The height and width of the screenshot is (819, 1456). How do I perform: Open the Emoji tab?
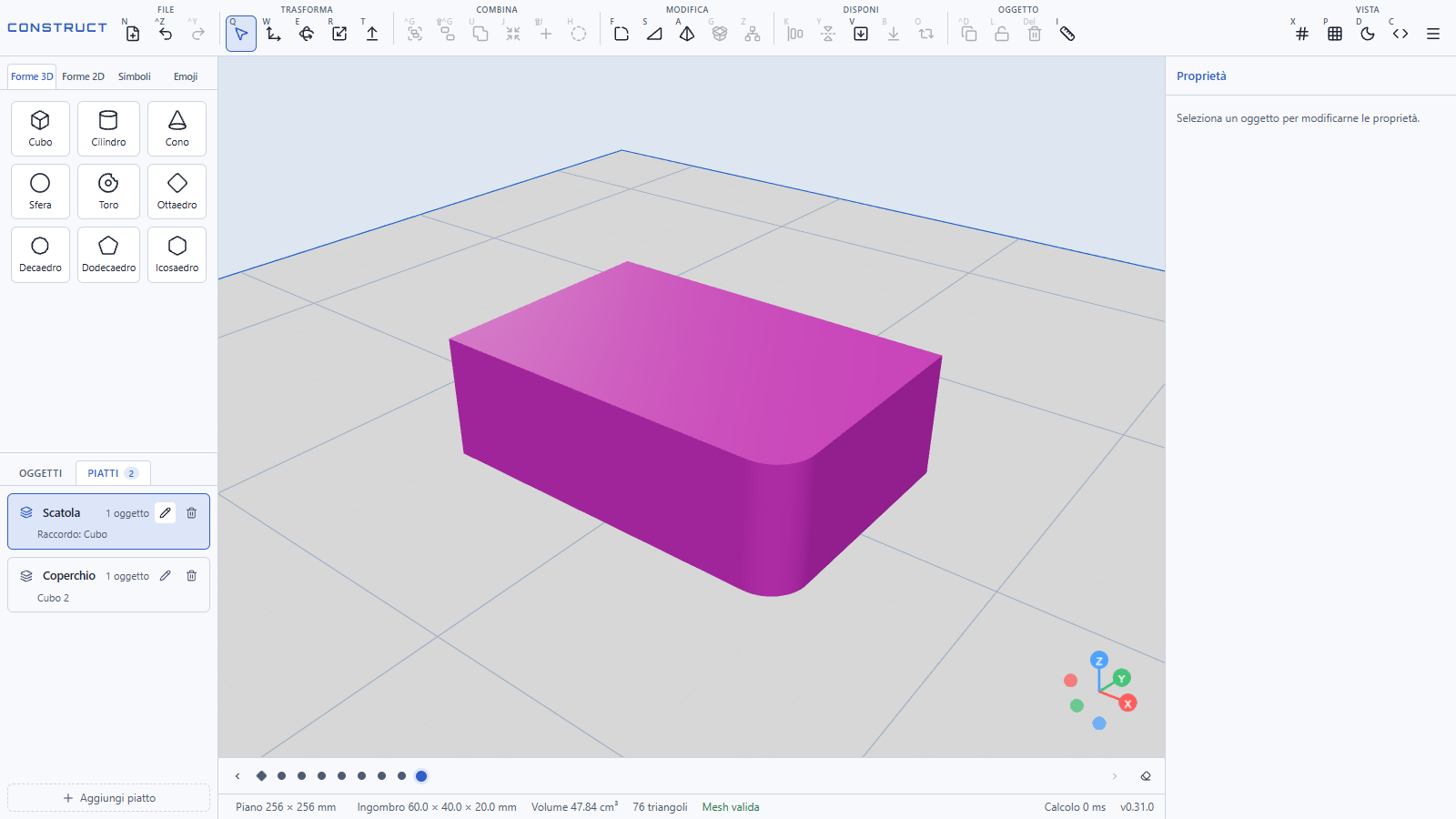tap(186, 76)
